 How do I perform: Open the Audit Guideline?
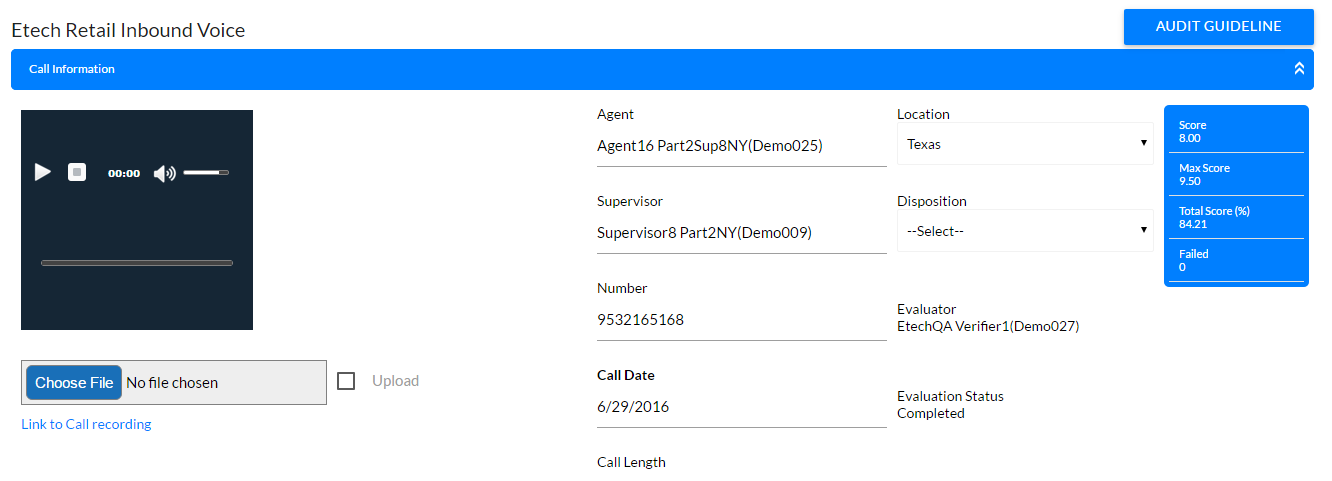(1218, 27)
